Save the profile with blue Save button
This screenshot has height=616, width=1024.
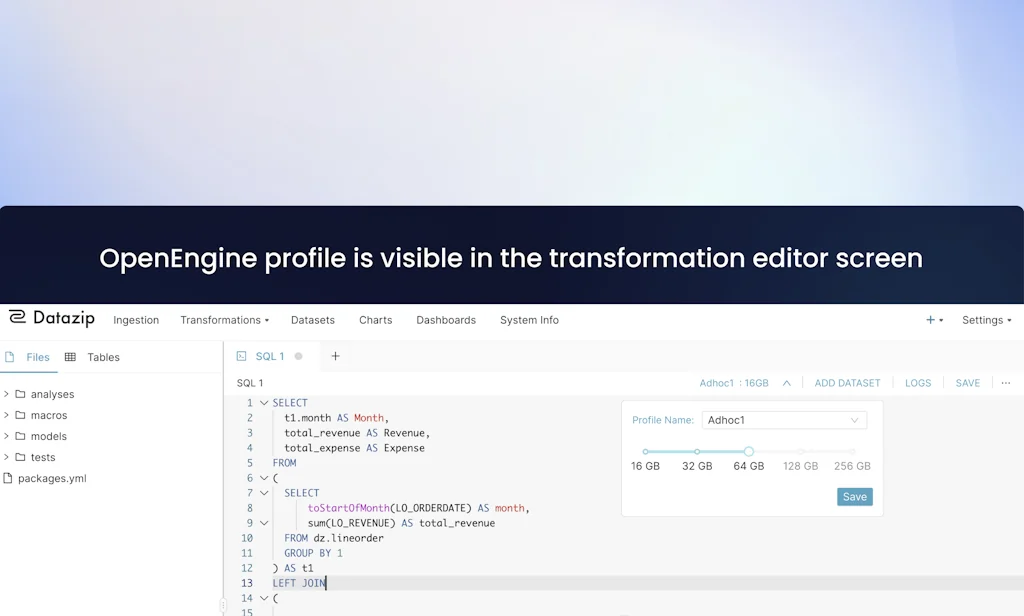pos(854,497)
